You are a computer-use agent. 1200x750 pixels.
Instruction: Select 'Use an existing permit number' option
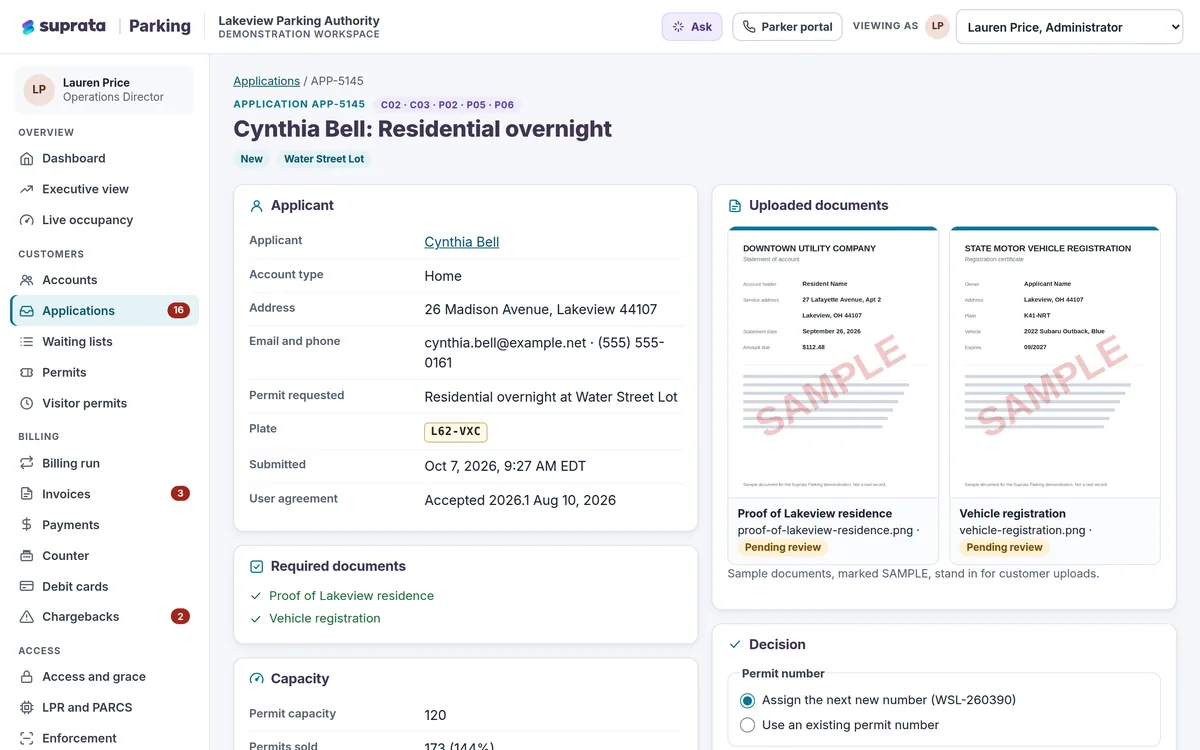click(x=747, y=725)
